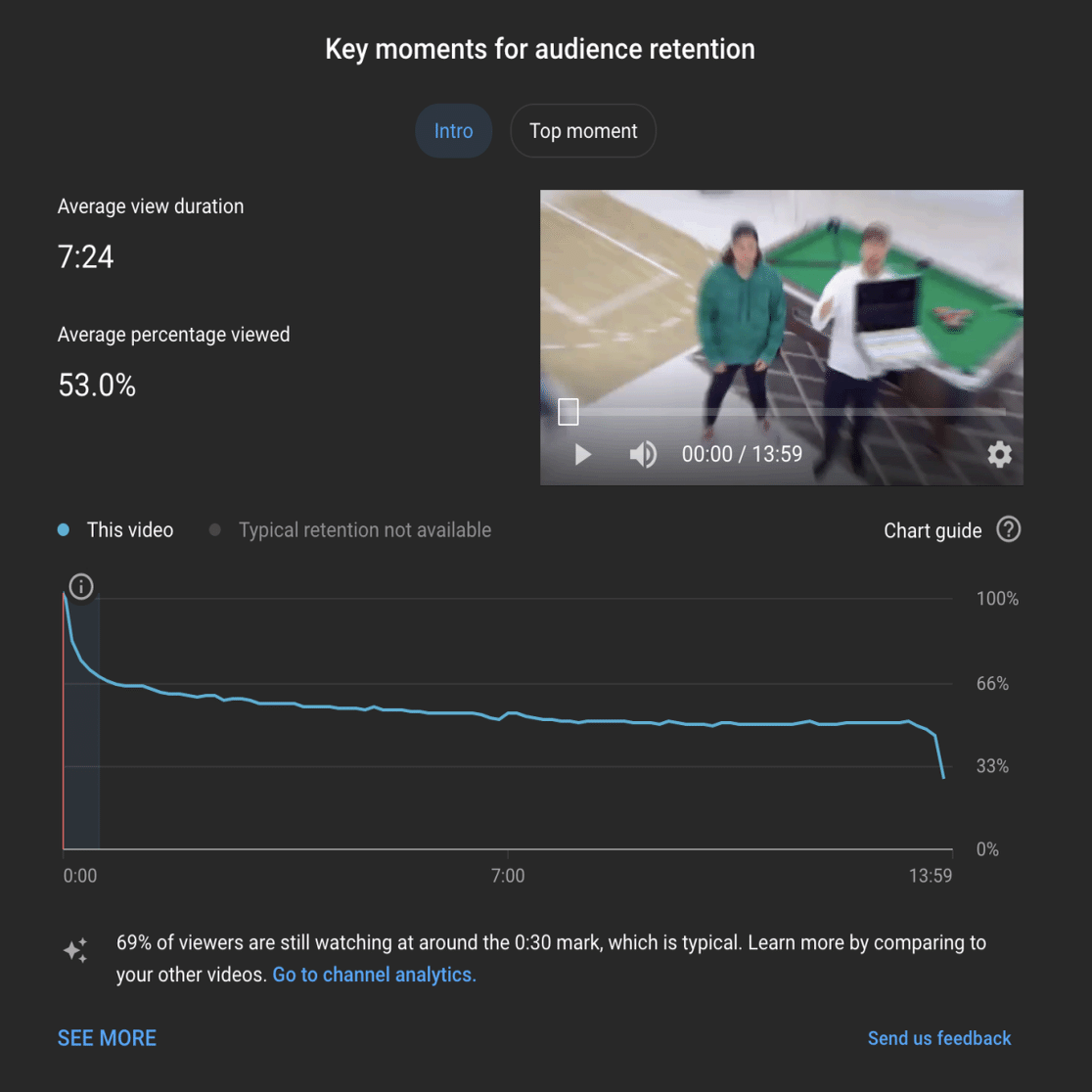
Task: Click the Chart guide label
Action: coord(933,530)
